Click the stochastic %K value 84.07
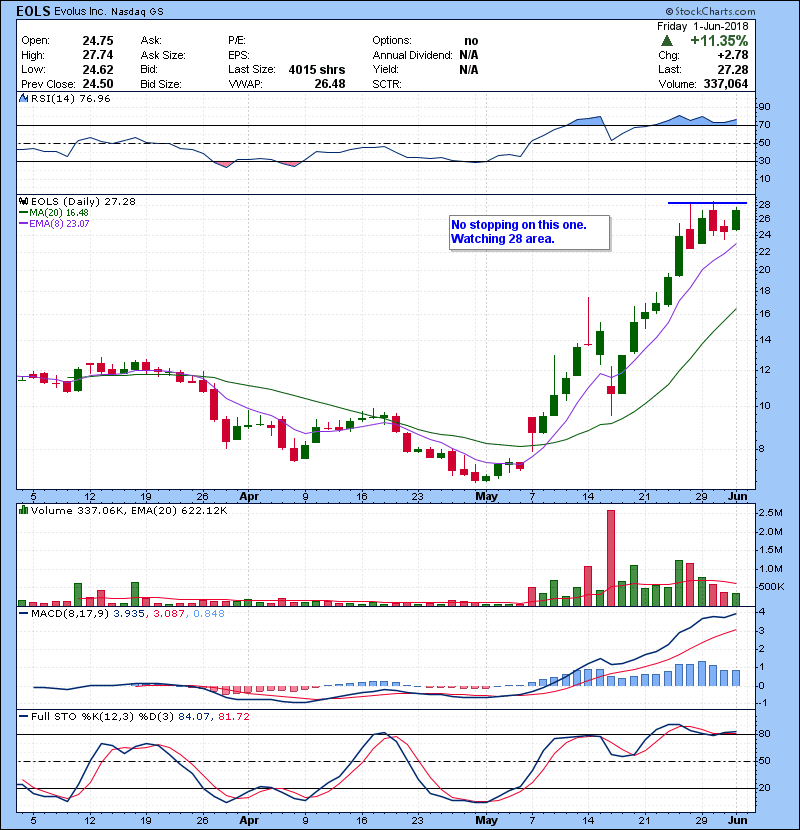This screenshot has width=800, height=830. pyautogui.click(x=193, y=717)
